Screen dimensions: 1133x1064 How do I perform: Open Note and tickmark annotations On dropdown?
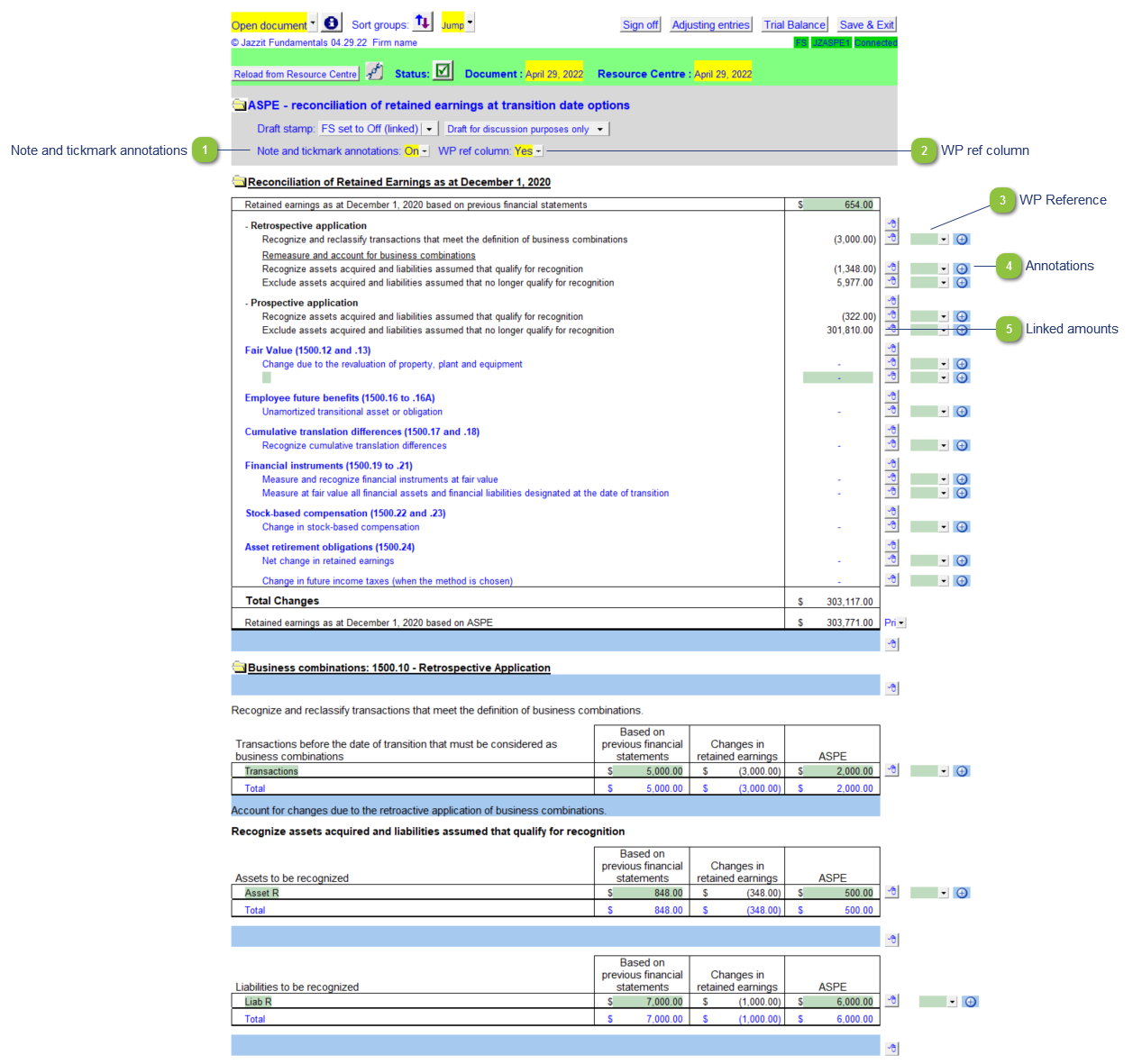click(x=425, y=151)
